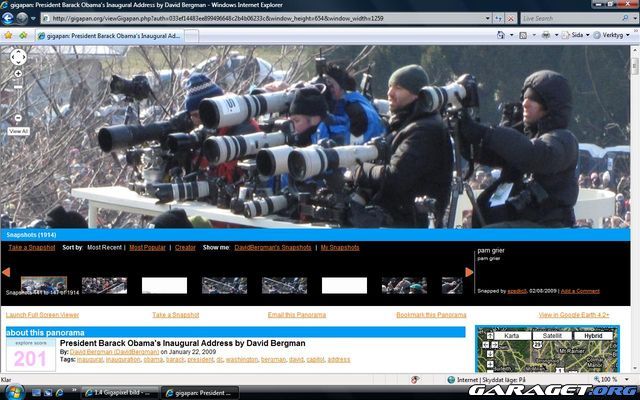Click the Favorites star icon
The image size is (640, 400).
[8, 35]
